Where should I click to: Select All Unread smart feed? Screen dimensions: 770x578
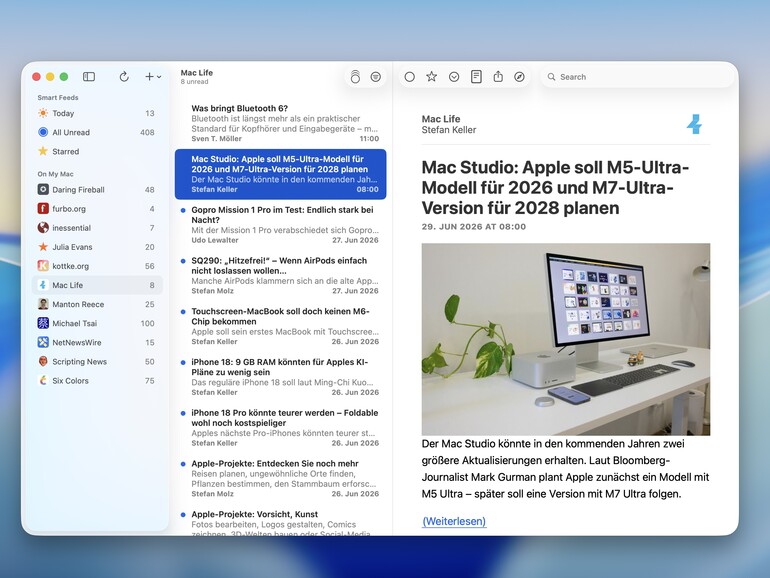point(97,133)
